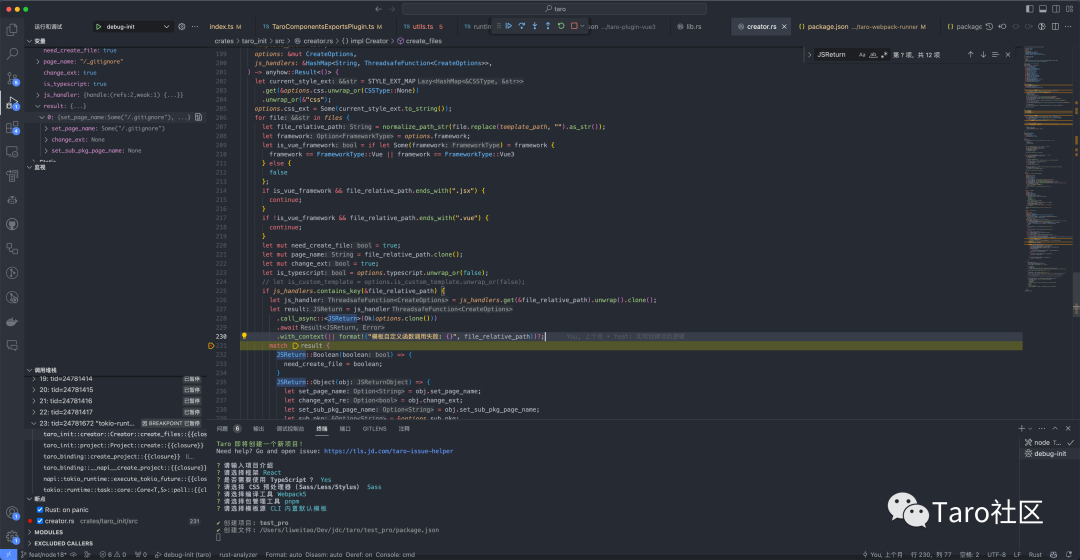
Task: Toggle replace row in find widget
Action: tap(809, 54)
